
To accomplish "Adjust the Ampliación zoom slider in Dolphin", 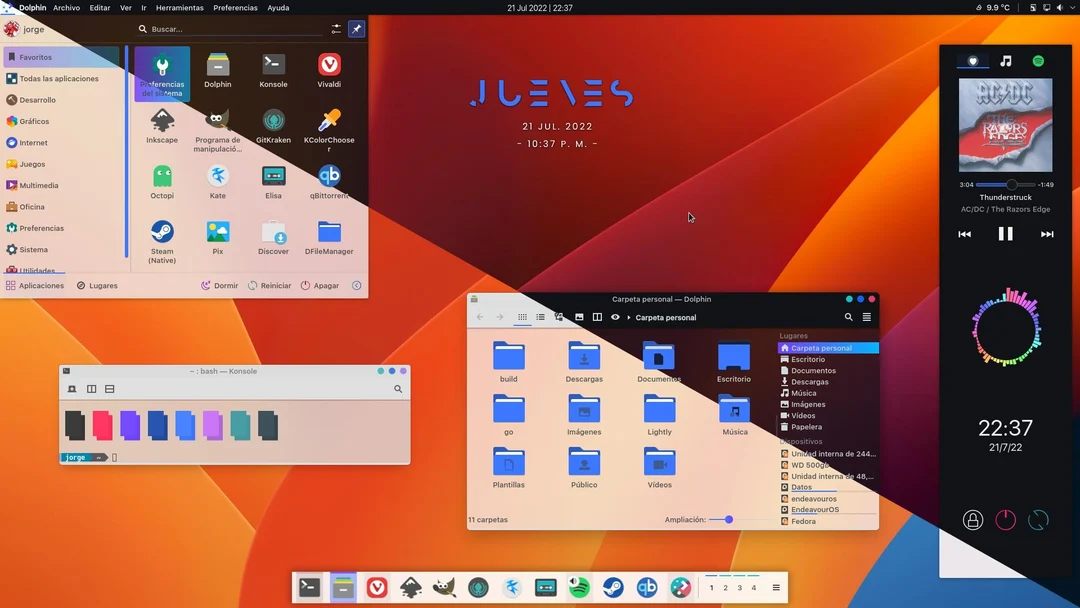I will click(728, 519).
